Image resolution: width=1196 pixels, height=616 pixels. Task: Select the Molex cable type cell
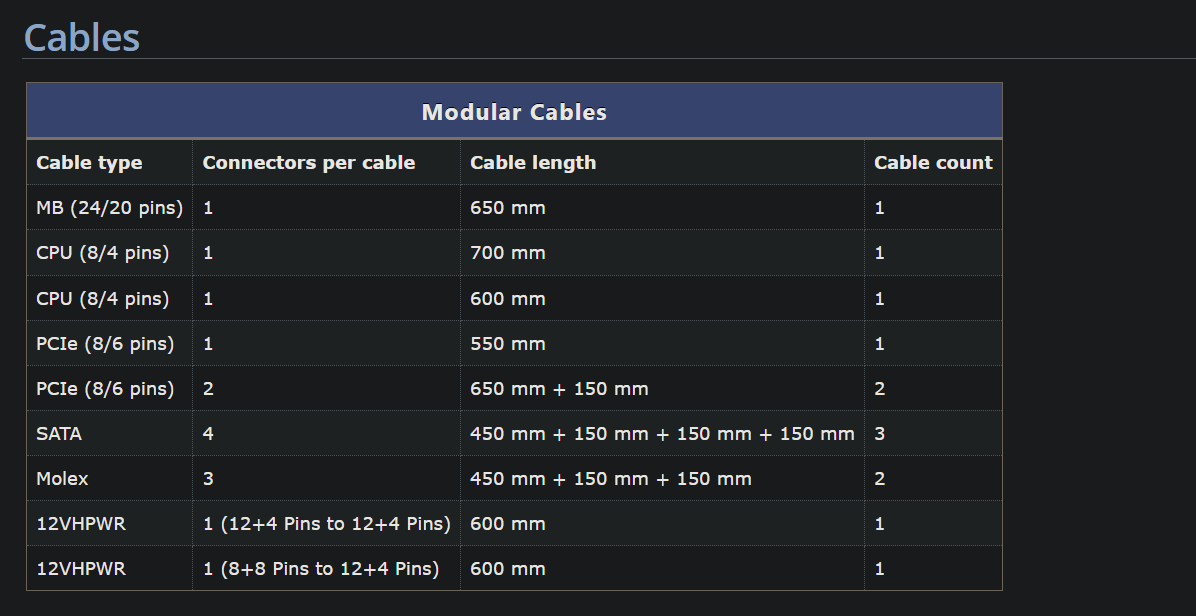coord(62,479)
